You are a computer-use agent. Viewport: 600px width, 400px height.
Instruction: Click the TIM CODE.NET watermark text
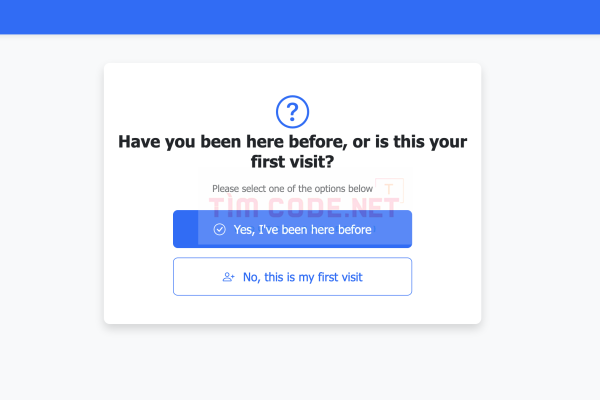point(304,207)
